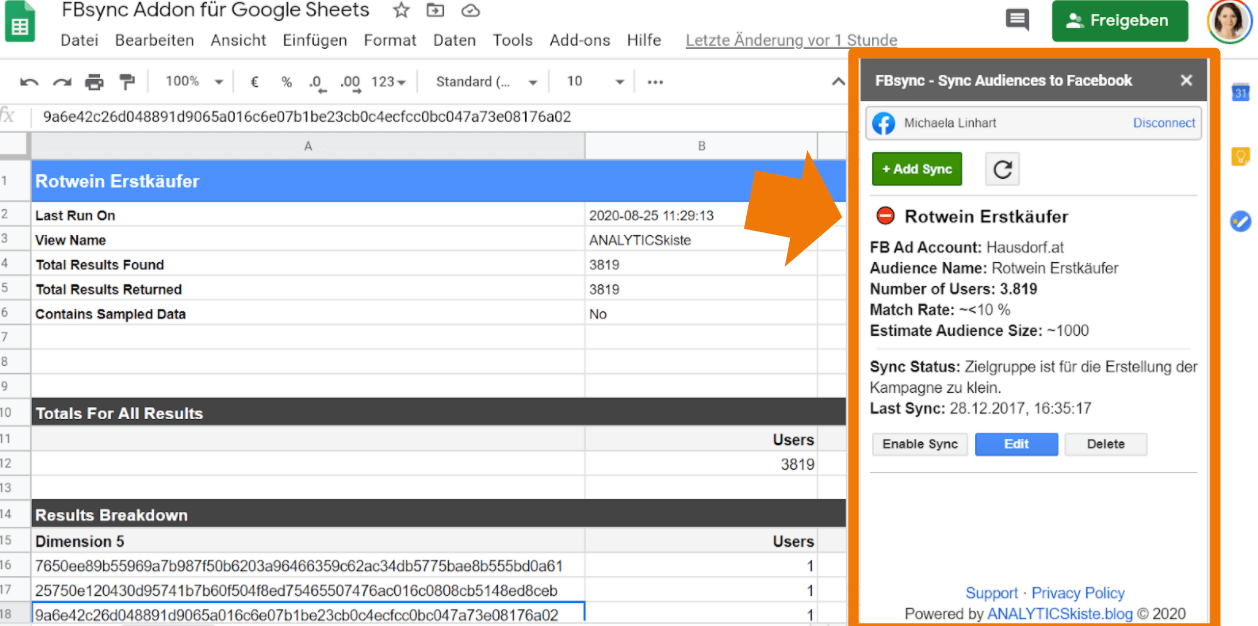Open the zoom 100% dropdown
This screenshot has width=1258, height=626.
tap(193, 82)
